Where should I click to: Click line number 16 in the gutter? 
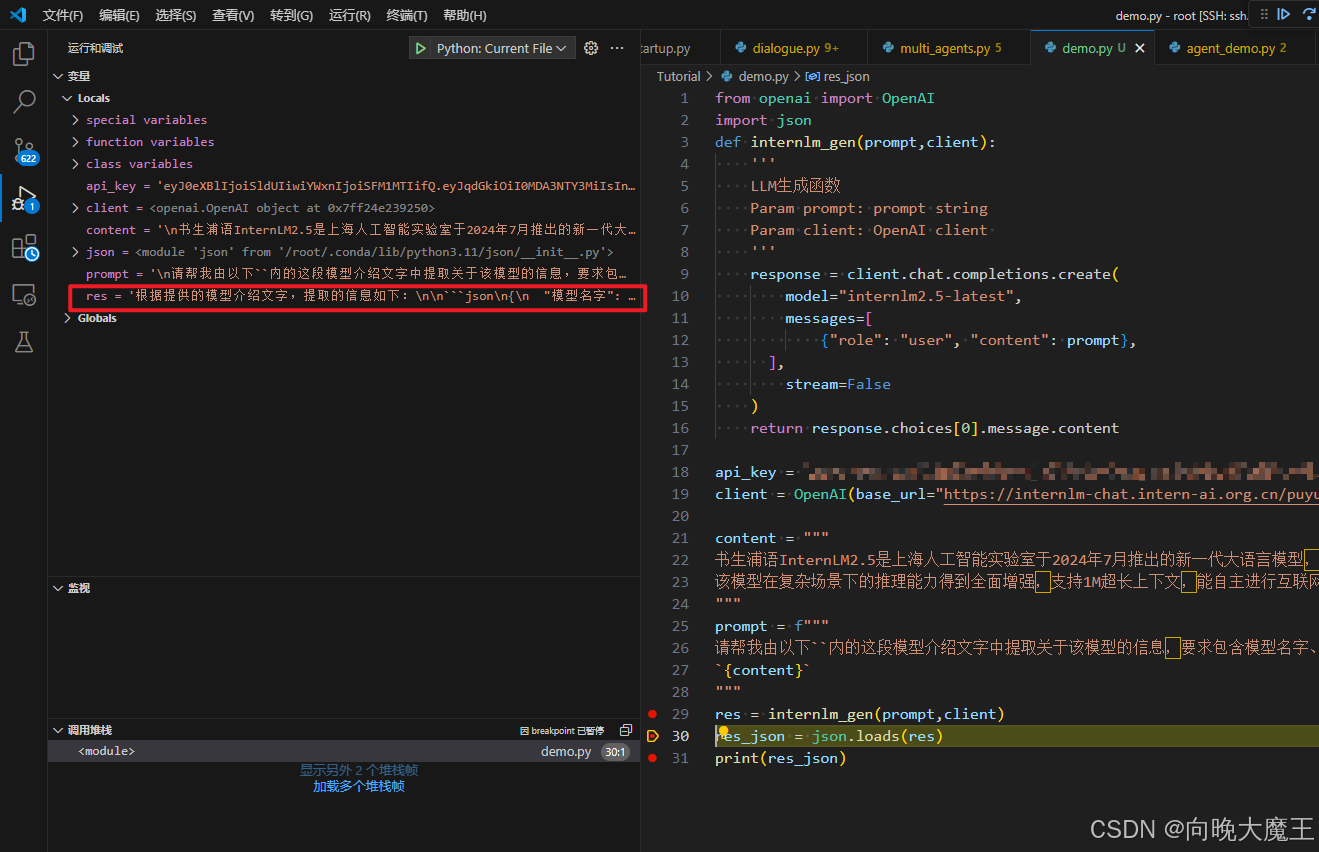681,428
